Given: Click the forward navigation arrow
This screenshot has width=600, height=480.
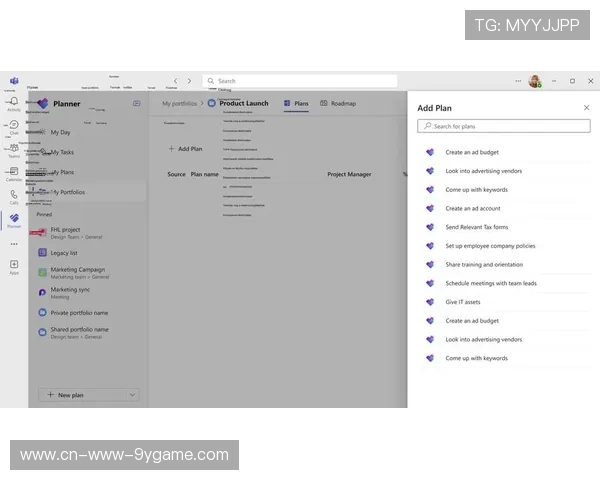Looking at the screenshot, I should pos(190,81).
